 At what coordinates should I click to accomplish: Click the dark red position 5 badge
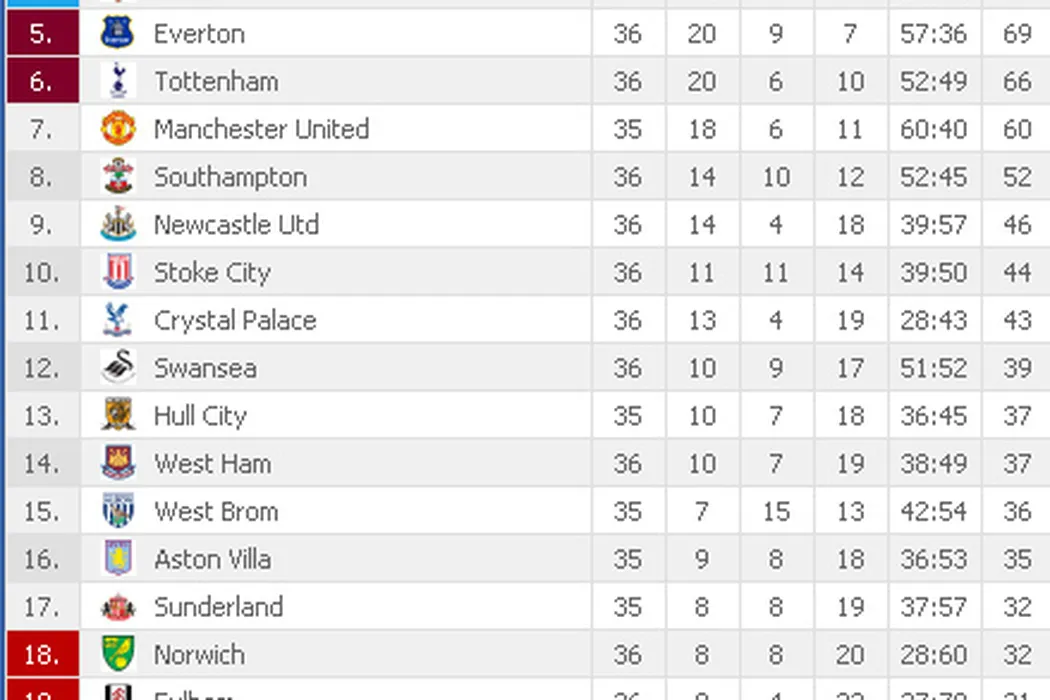click(41, 33)
